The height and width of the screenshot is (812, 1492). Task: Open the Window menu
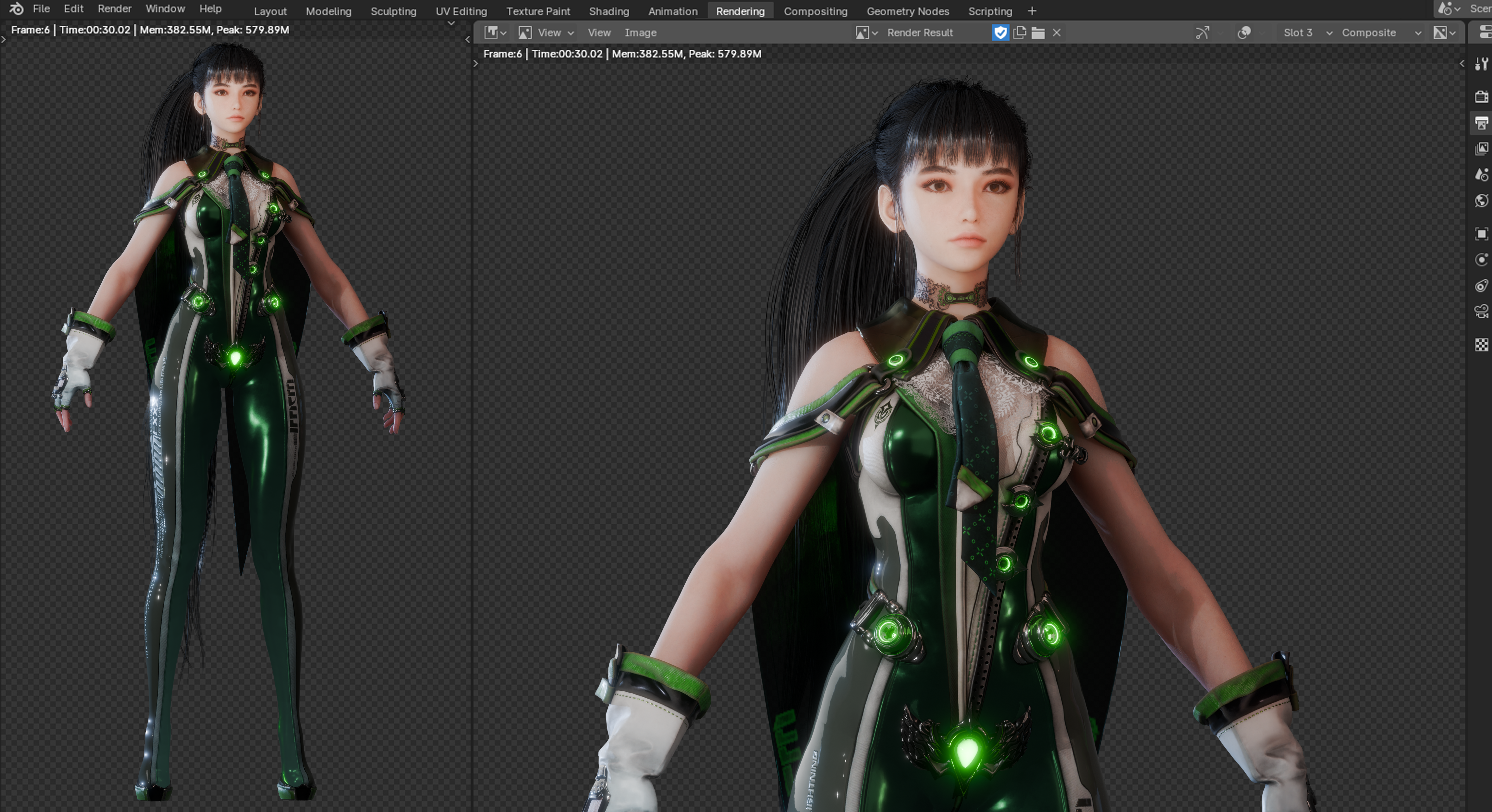(165, 9)
